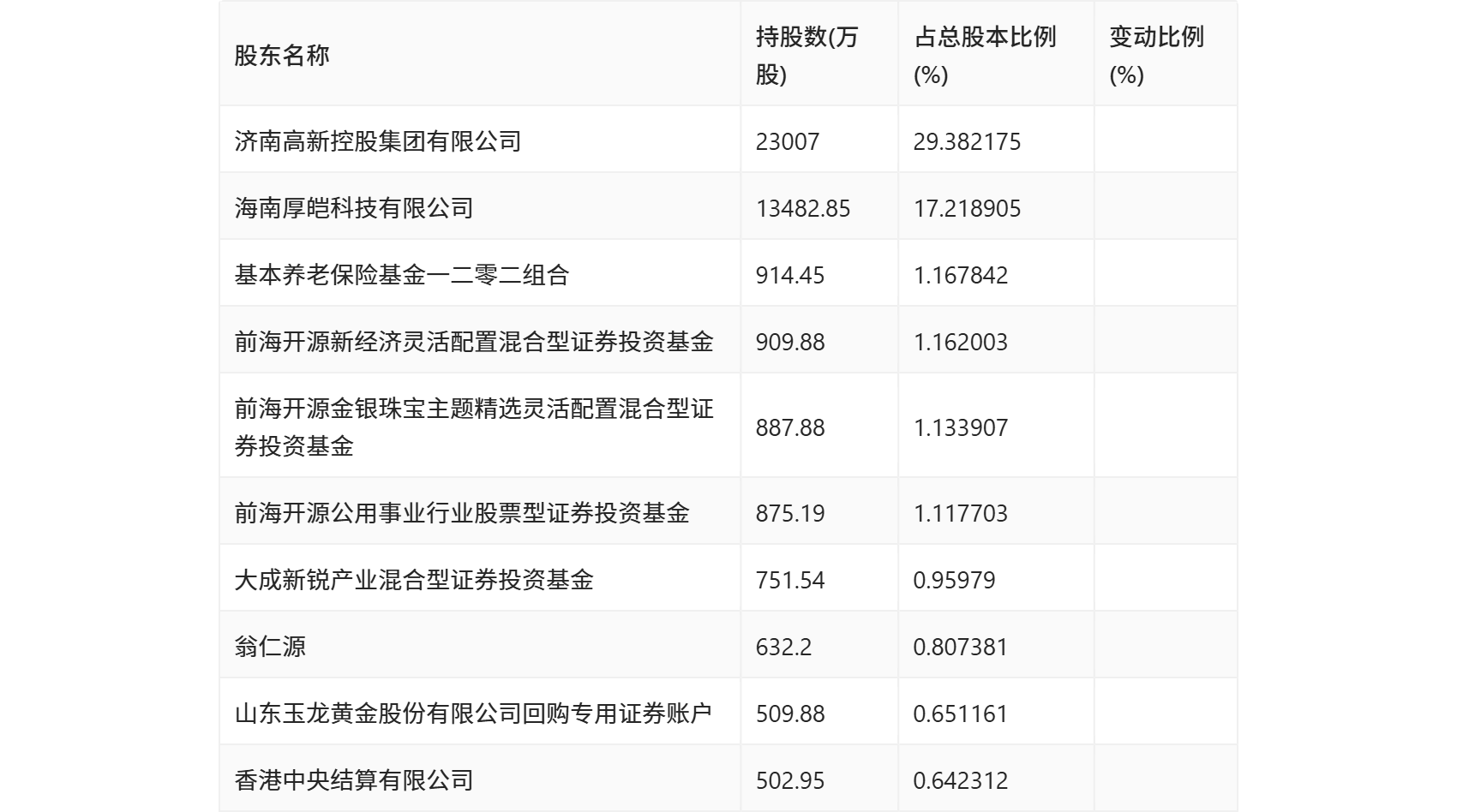
Task: Click the percentage 0.95979
Action: point(955,580)
